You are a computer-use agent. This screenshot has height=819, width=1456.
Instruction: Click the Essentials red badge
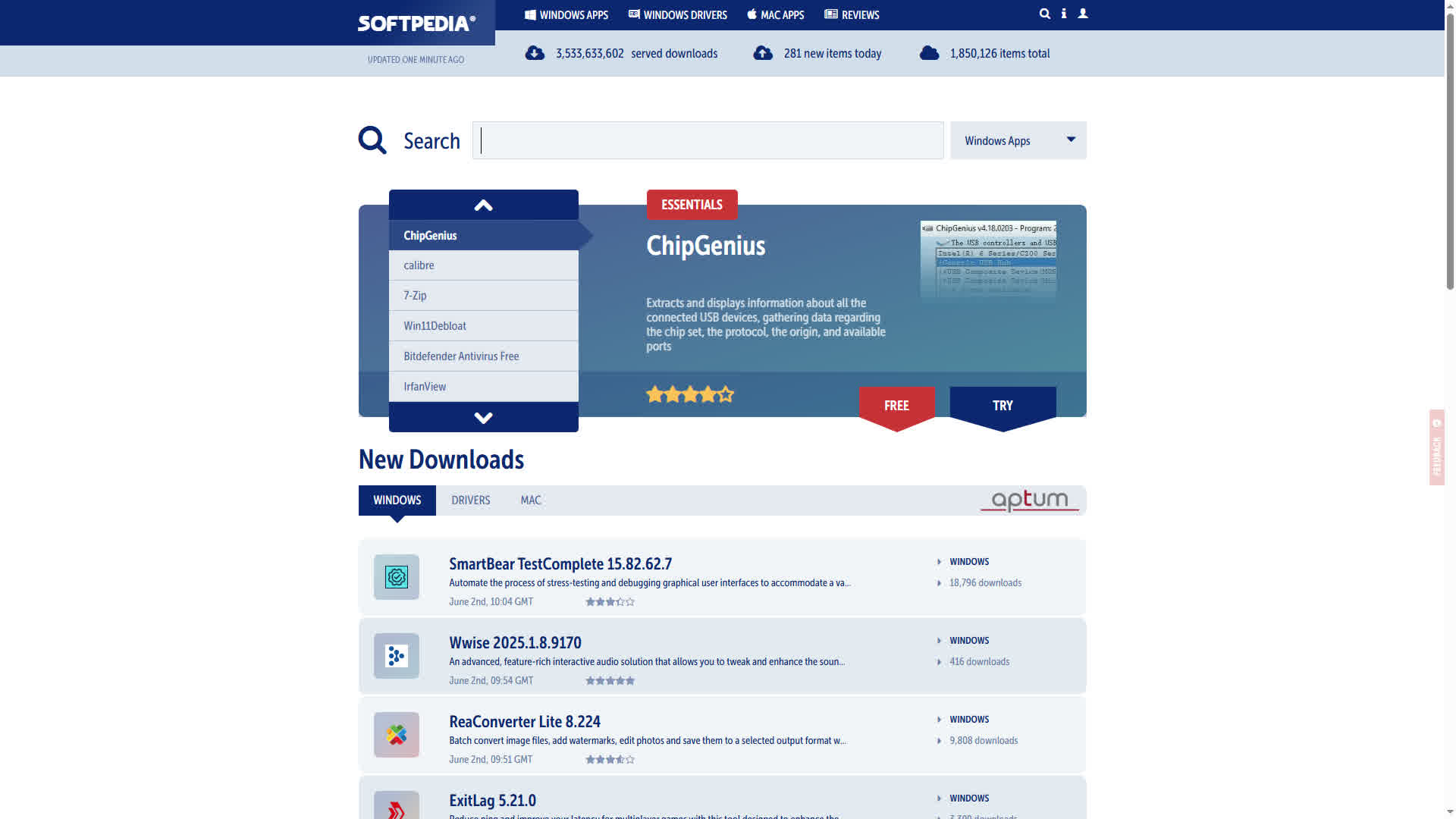click(692, 205)
